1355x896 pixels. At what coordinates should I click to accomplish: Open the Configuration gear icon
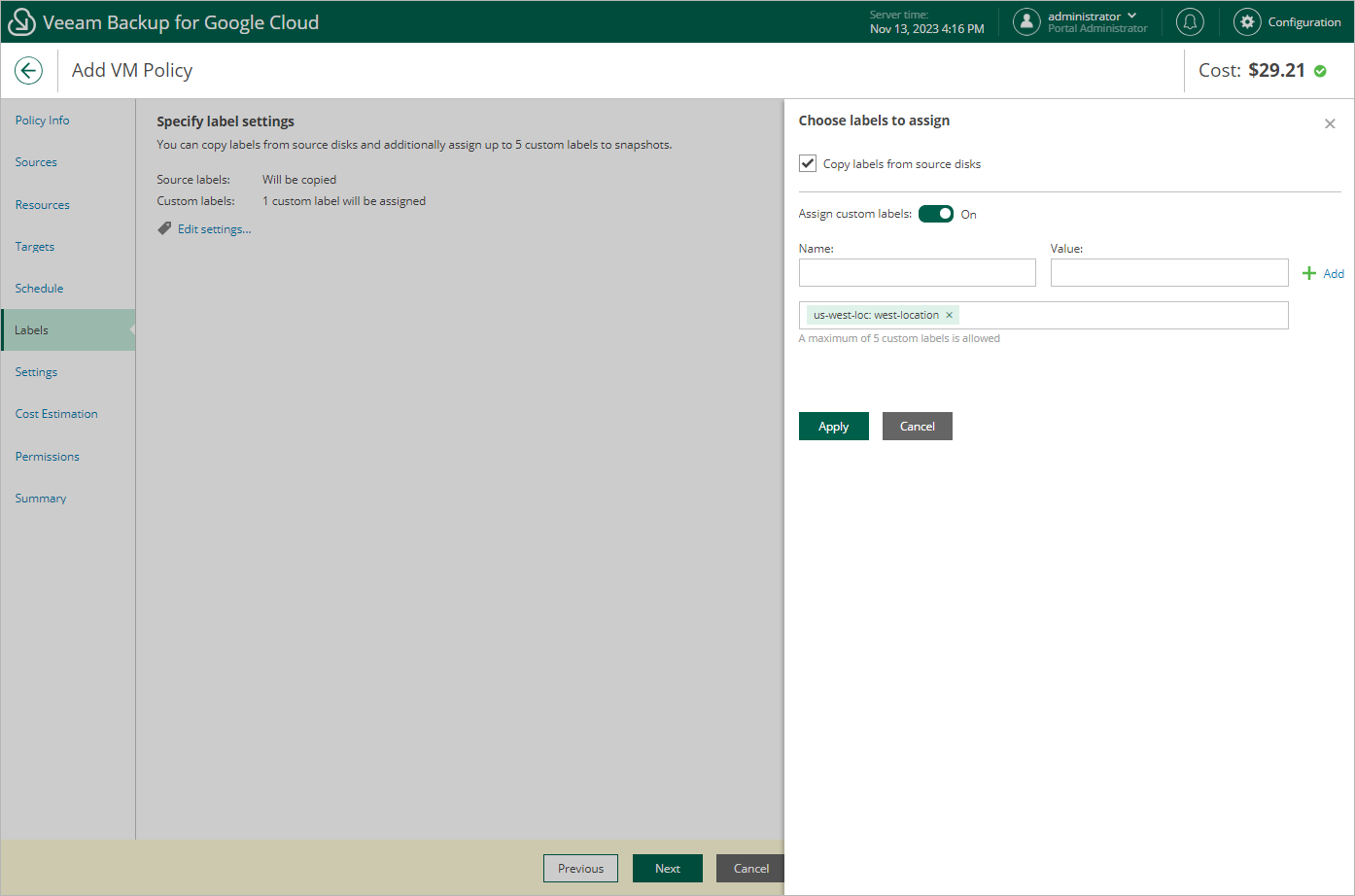coord(1247,21)
